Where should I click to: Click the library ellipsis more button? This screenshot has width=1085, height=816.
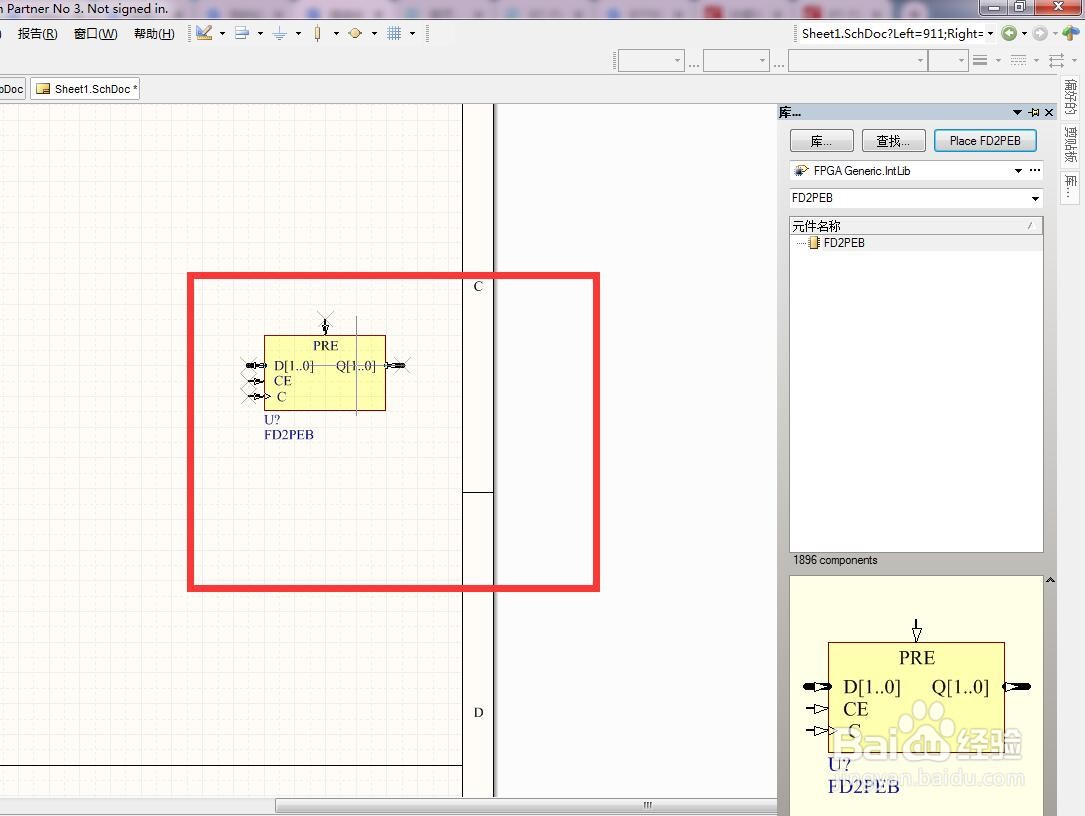pyautogui.click(x=1034, y=170)
